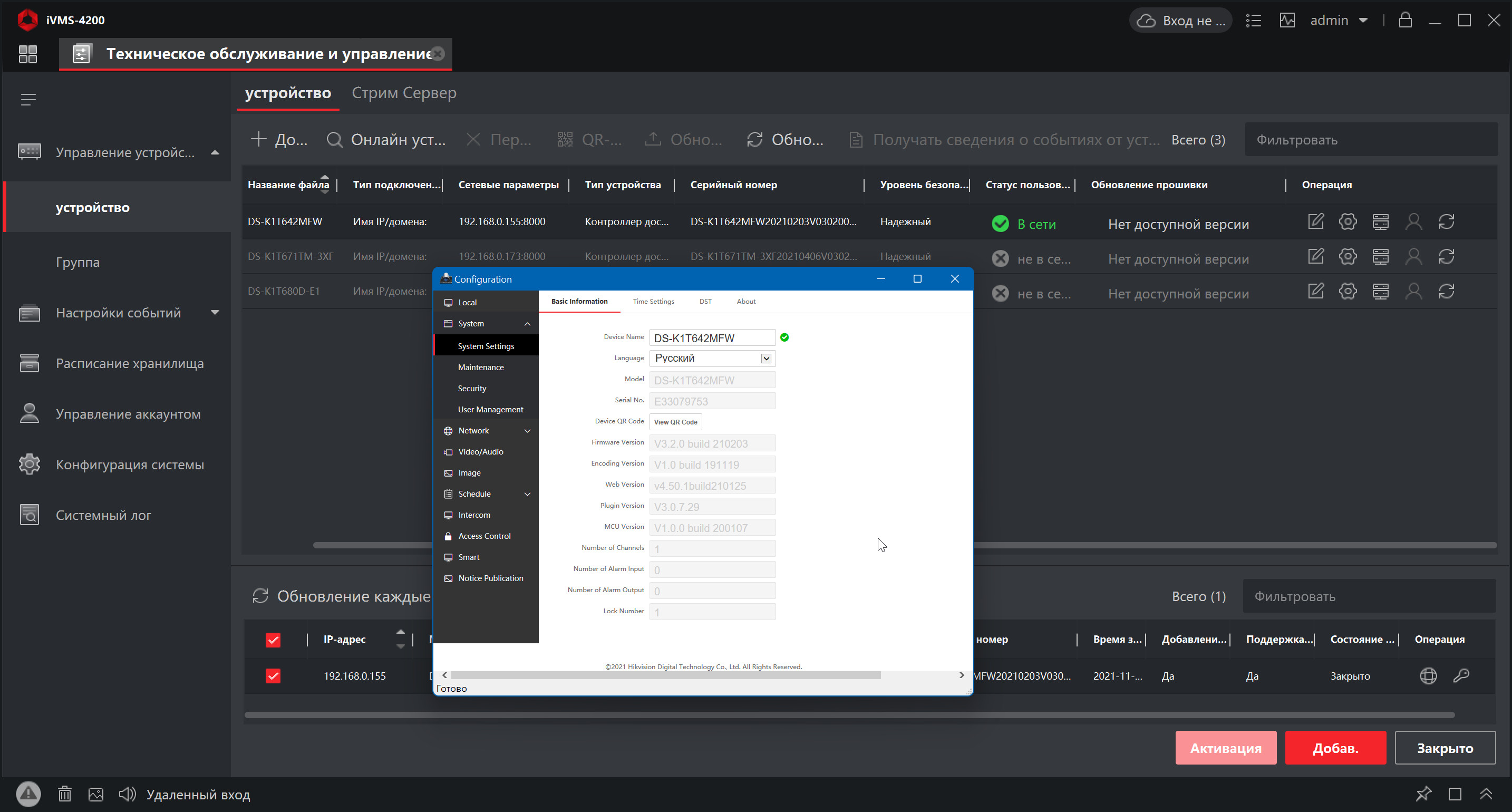Toggle the select-all checkbox in the online devices header

coord(273,640)
